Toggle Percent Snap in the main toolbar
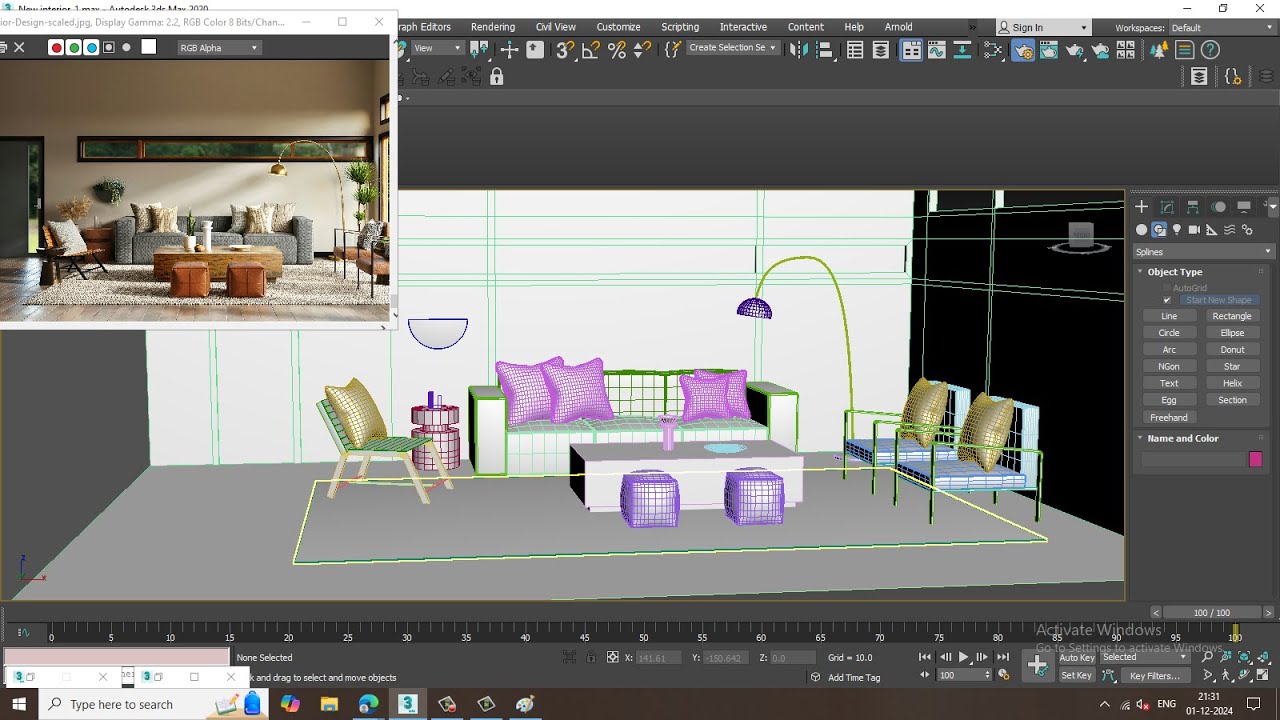The height and width of the screenshot is (720, 1280). [617, 49]
